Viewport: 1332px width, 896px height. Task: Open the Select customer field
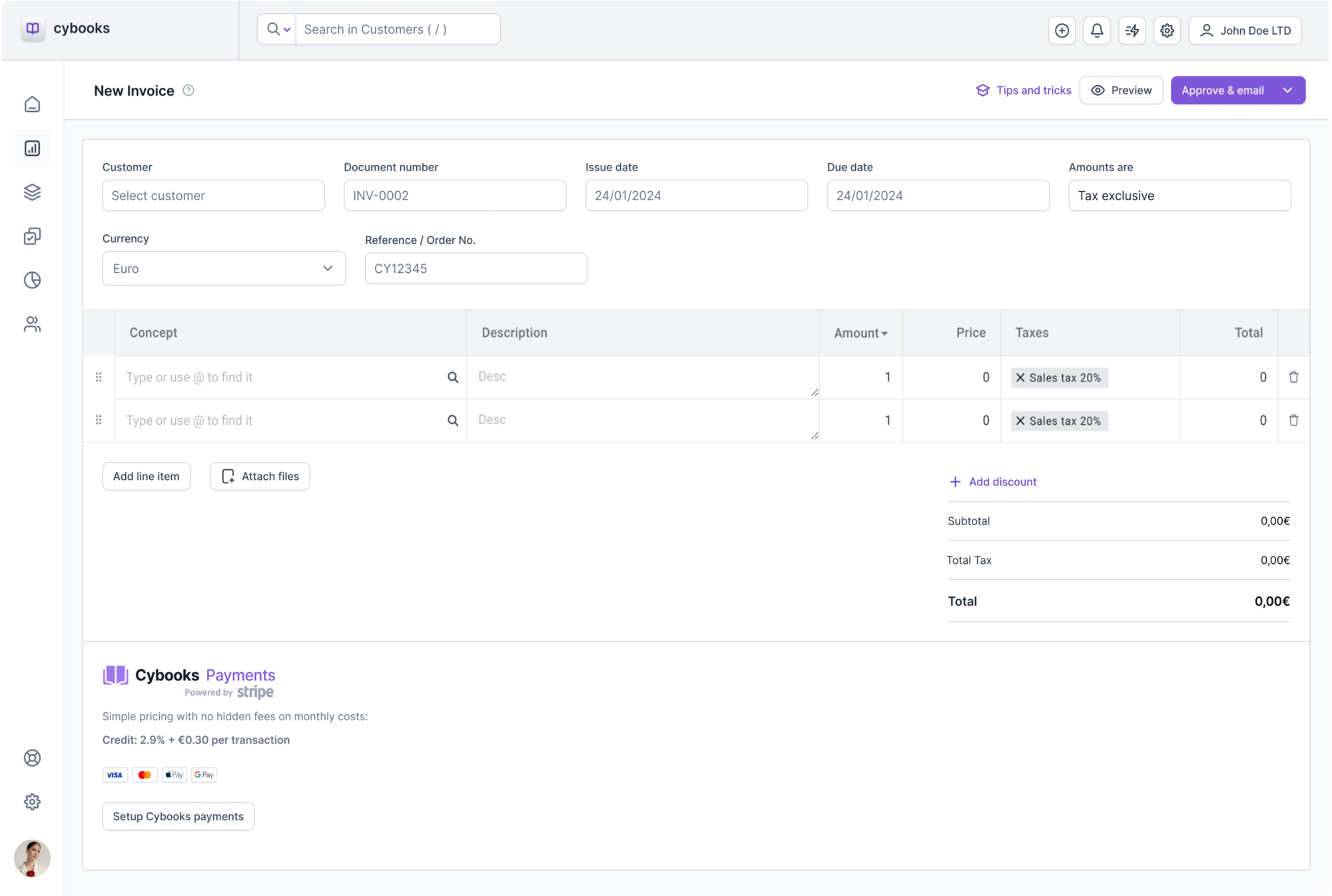[213, 196]
